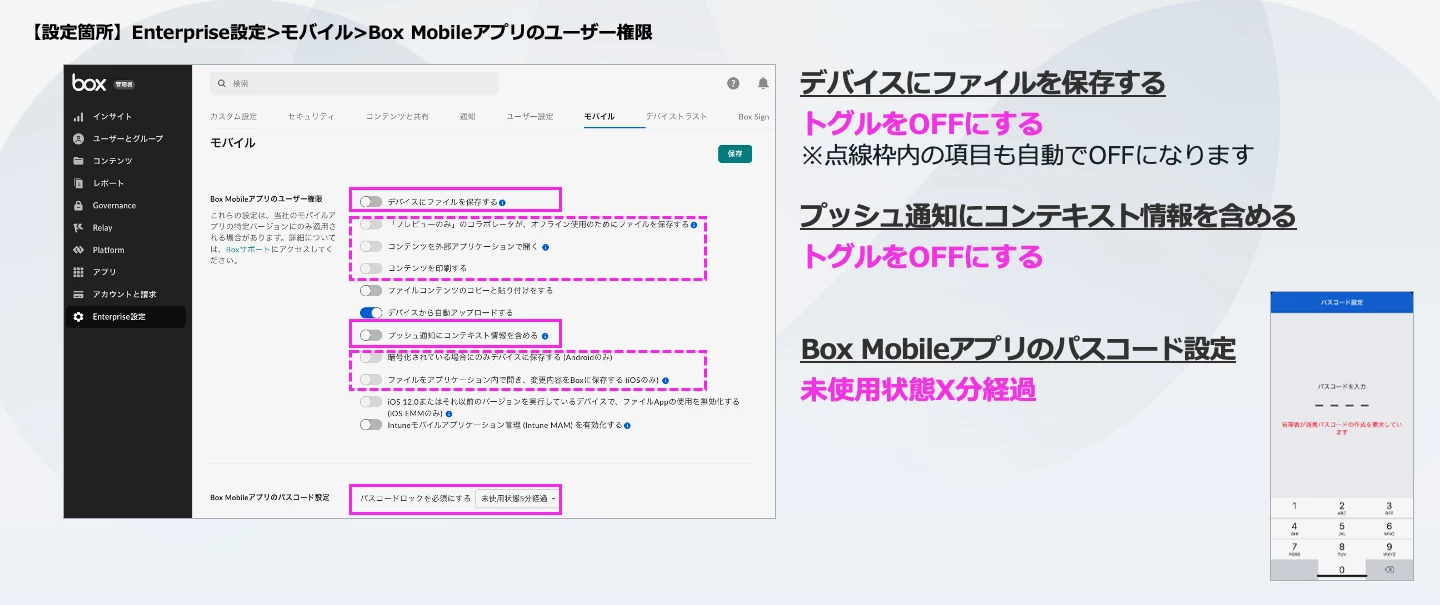Screen dimensions: 1440x605
Task: Toggle プッシュ通知にコンテキスト情報を含める switch
Action: pyautogui.click(x=371, y=335)
